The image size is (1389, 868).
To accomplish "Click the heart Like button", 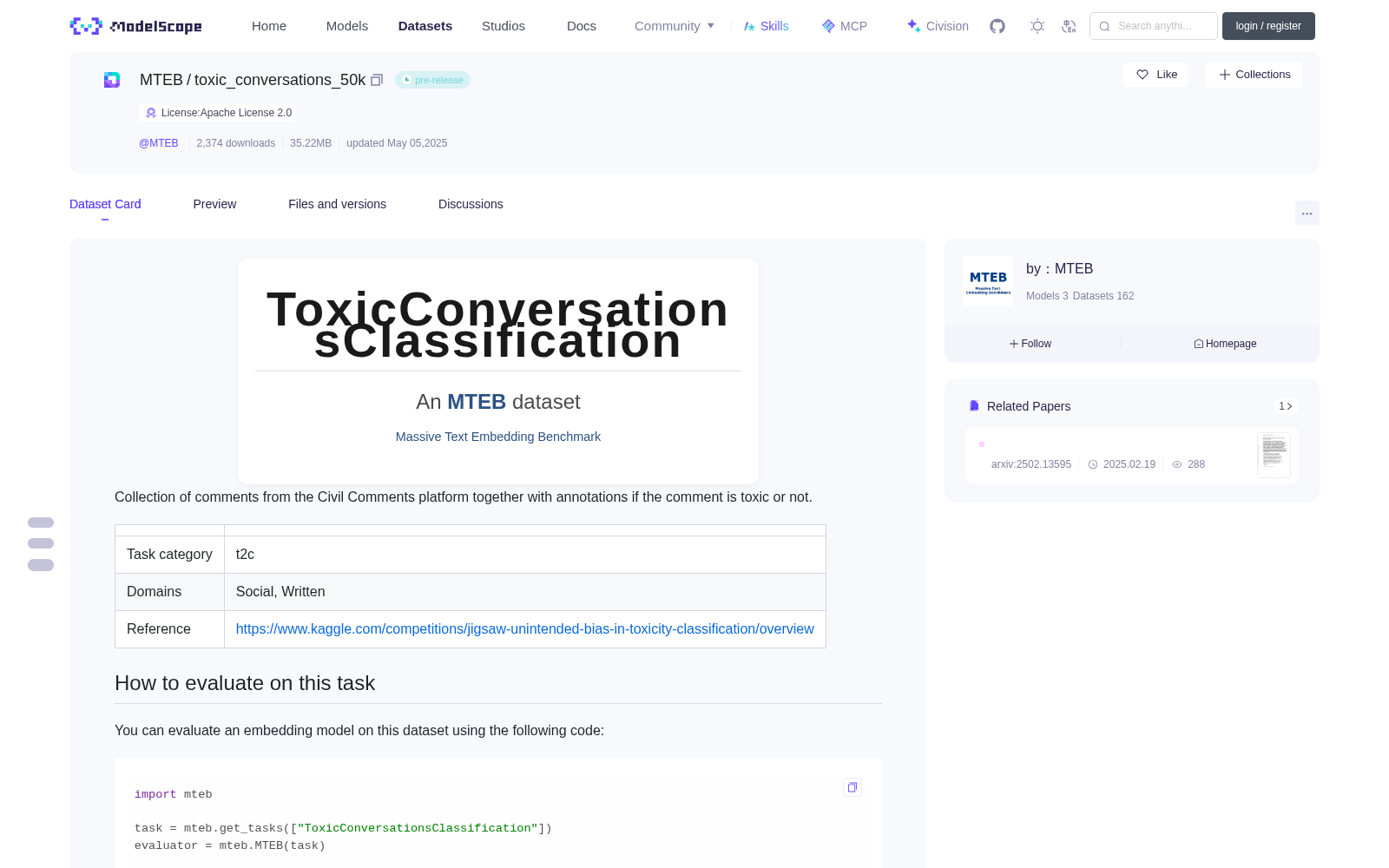I will pyautogui.click(x=1156, y=75).
